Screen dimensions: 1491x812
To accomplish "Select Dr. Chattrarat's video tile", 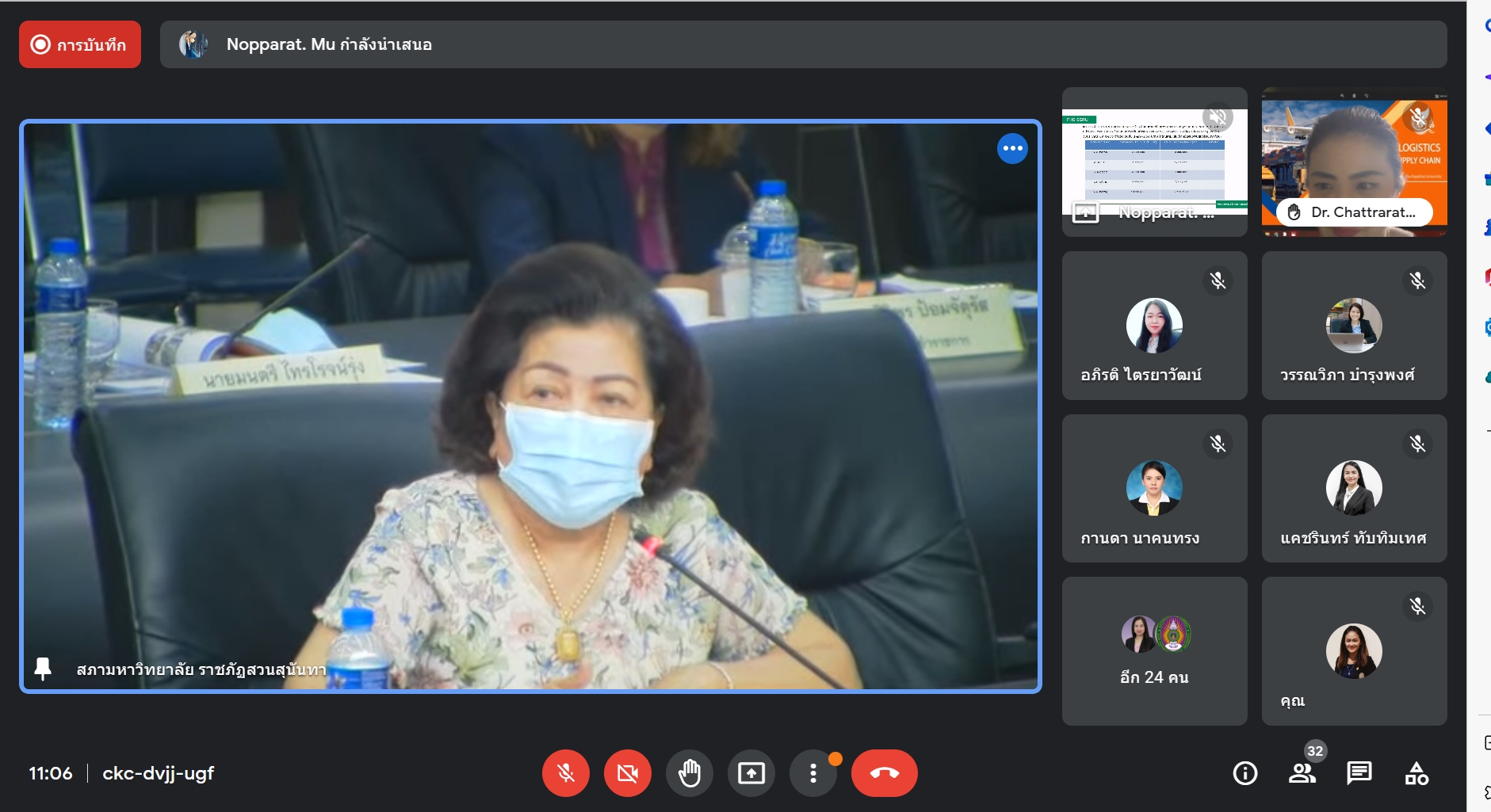I will point(1354,162).
